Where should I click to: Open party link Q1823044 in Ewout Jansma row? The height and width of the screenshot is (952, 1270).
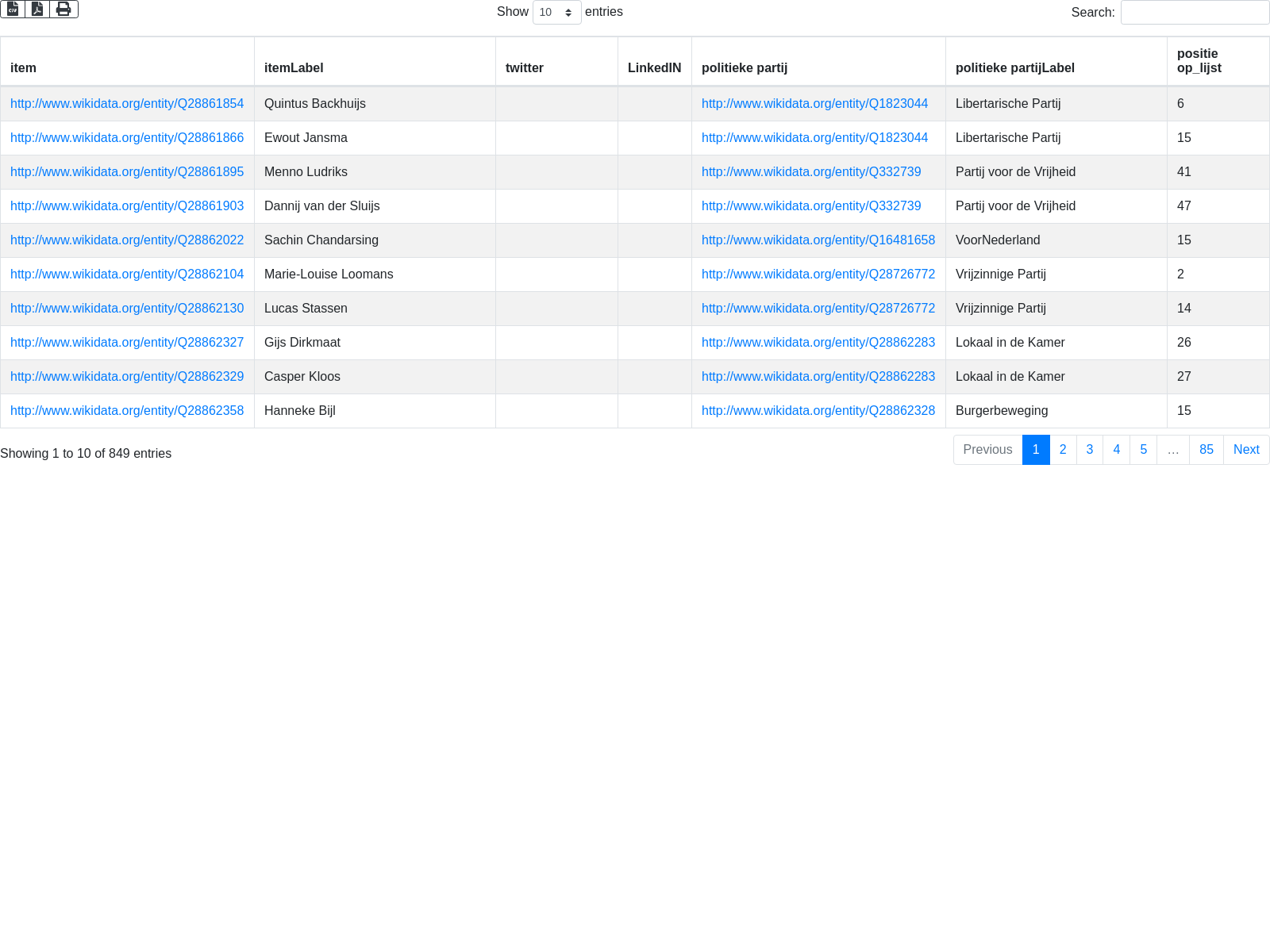814,138
